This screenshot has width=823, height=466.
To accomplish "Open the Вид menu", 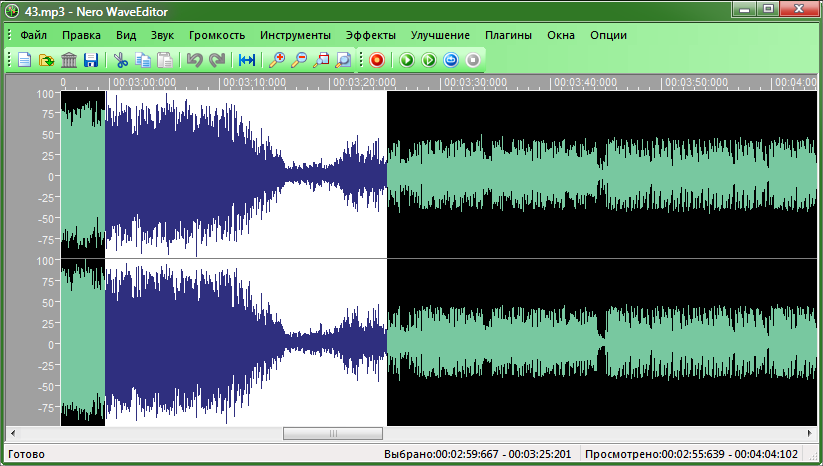I will point(126,35).
